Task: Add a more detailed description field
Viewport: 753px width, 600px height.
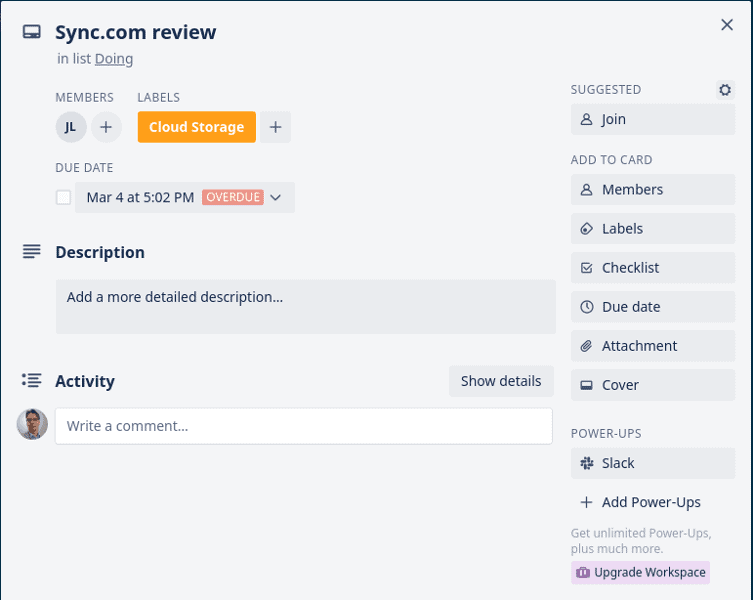Action: tap(306, 307)
